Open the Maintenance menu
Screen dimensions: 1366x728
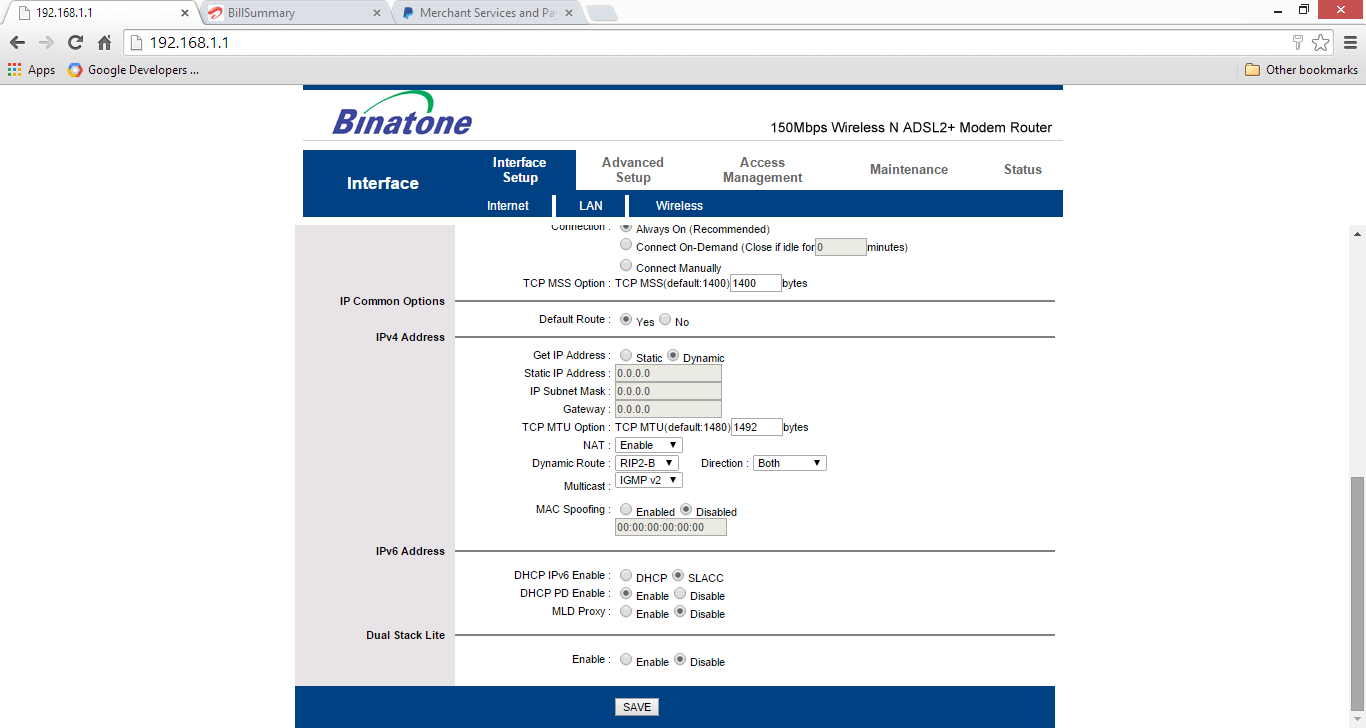coord(909,170)
